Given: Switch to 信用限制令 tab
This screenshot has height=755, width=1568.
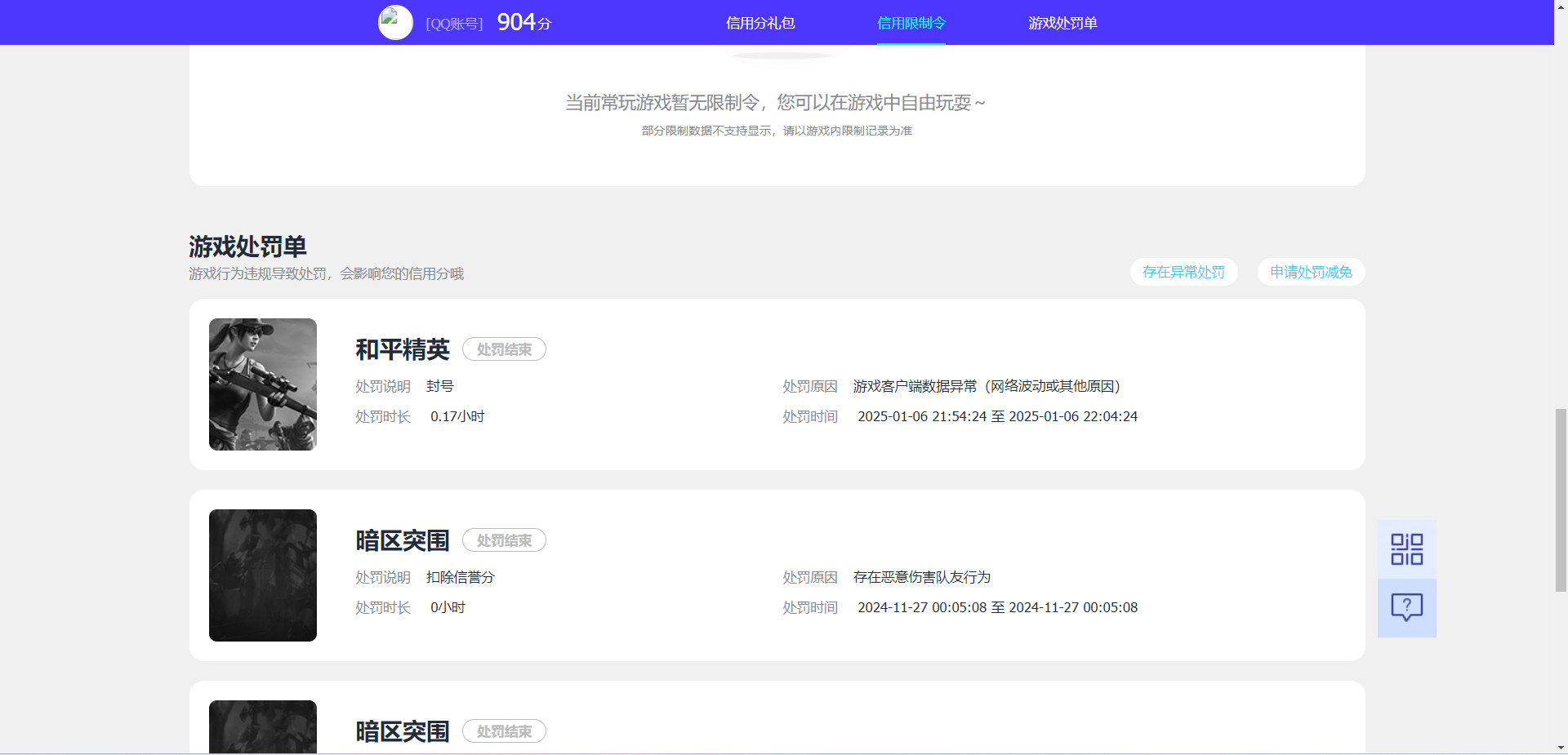Looking at the screenshot, I should tap(911, 23).
